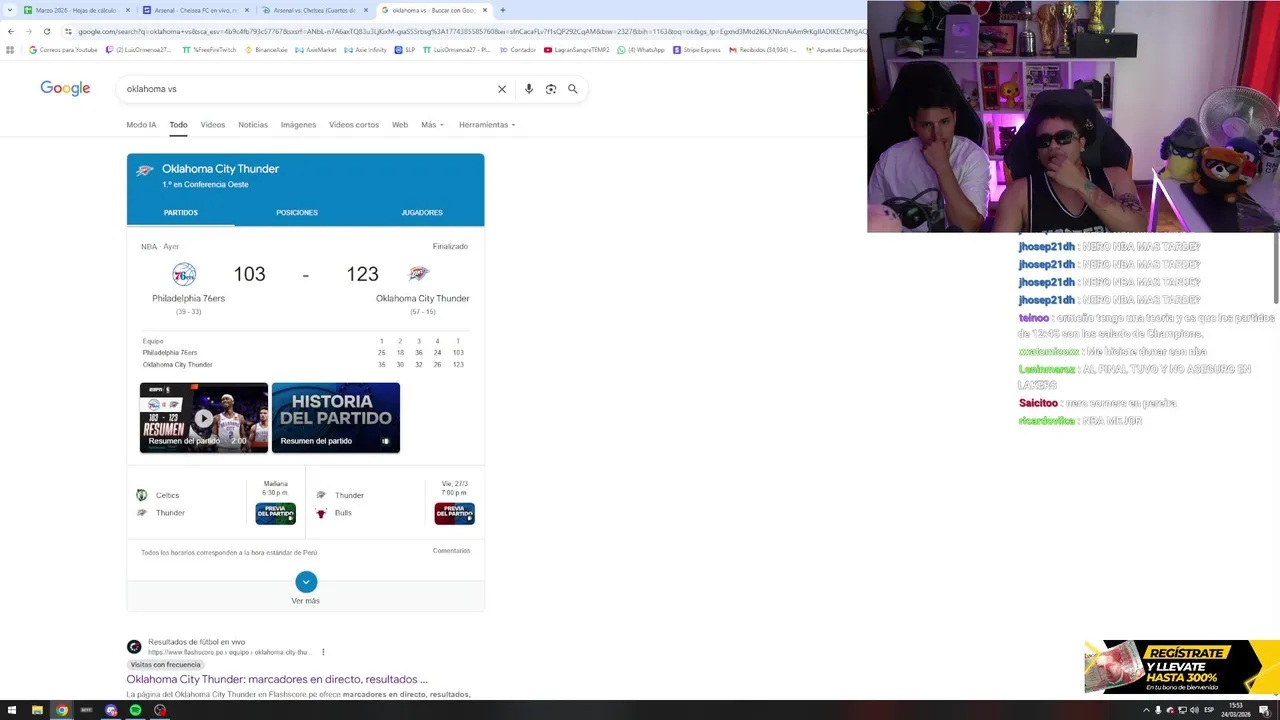Close the Oklahoma vs Google search tab

485,10
